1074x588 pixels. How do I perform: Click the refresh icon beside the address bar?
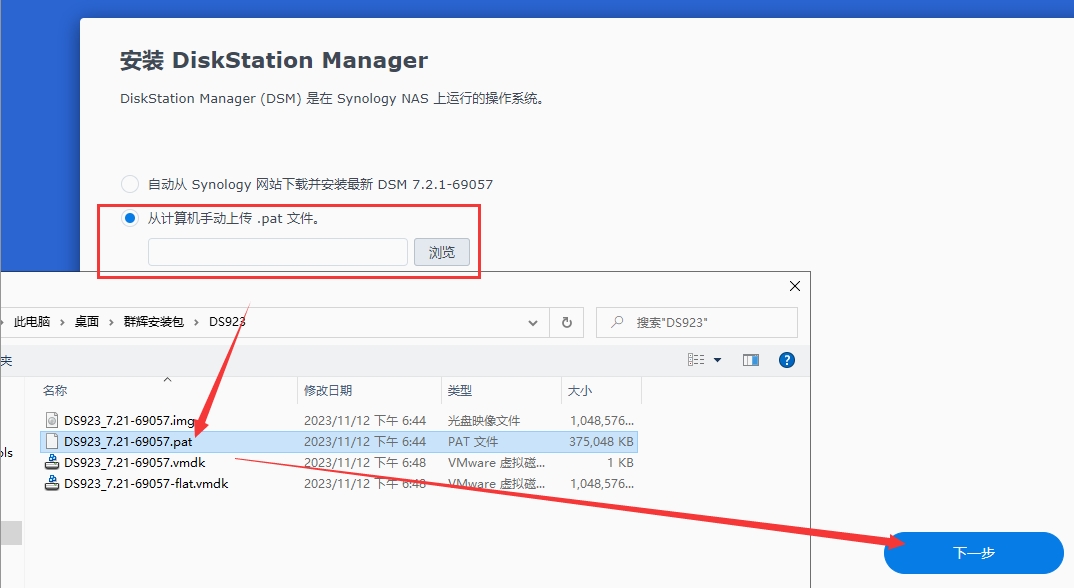[x=566, y=322]
